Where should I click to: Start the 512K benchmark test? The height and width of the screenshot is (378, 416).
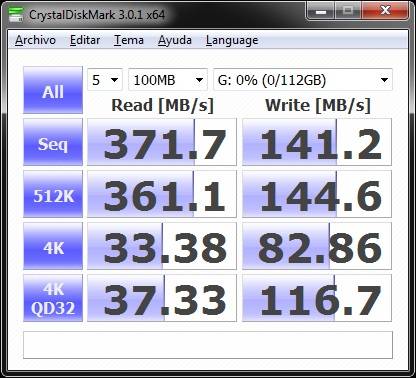point(53,194)
